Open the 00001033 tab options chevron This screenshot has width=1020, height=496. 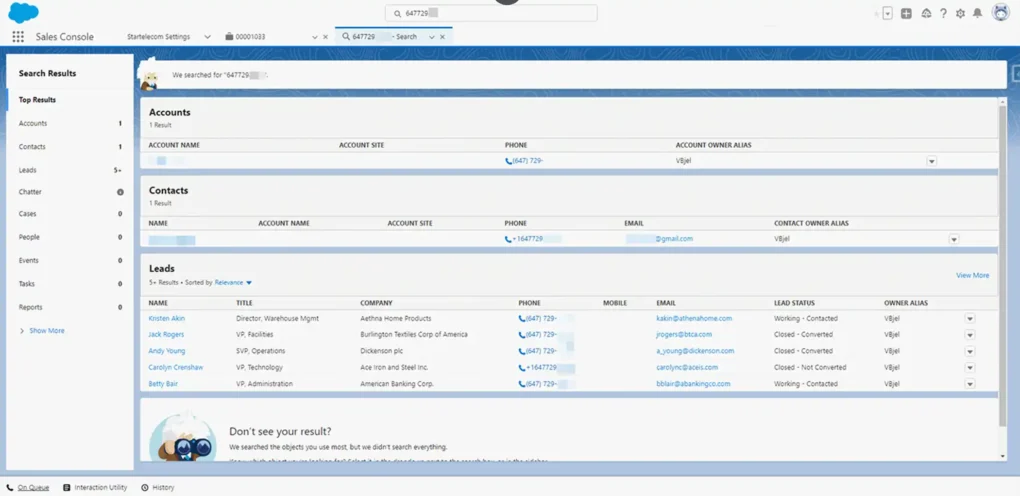click(x=315, y=37)
